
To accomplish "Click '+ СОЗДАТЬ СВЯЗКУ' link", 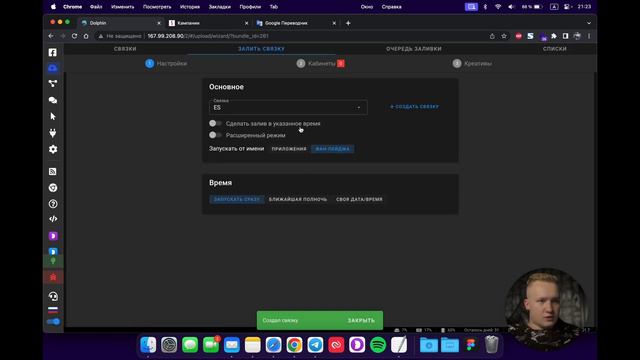I will [414, 107].
